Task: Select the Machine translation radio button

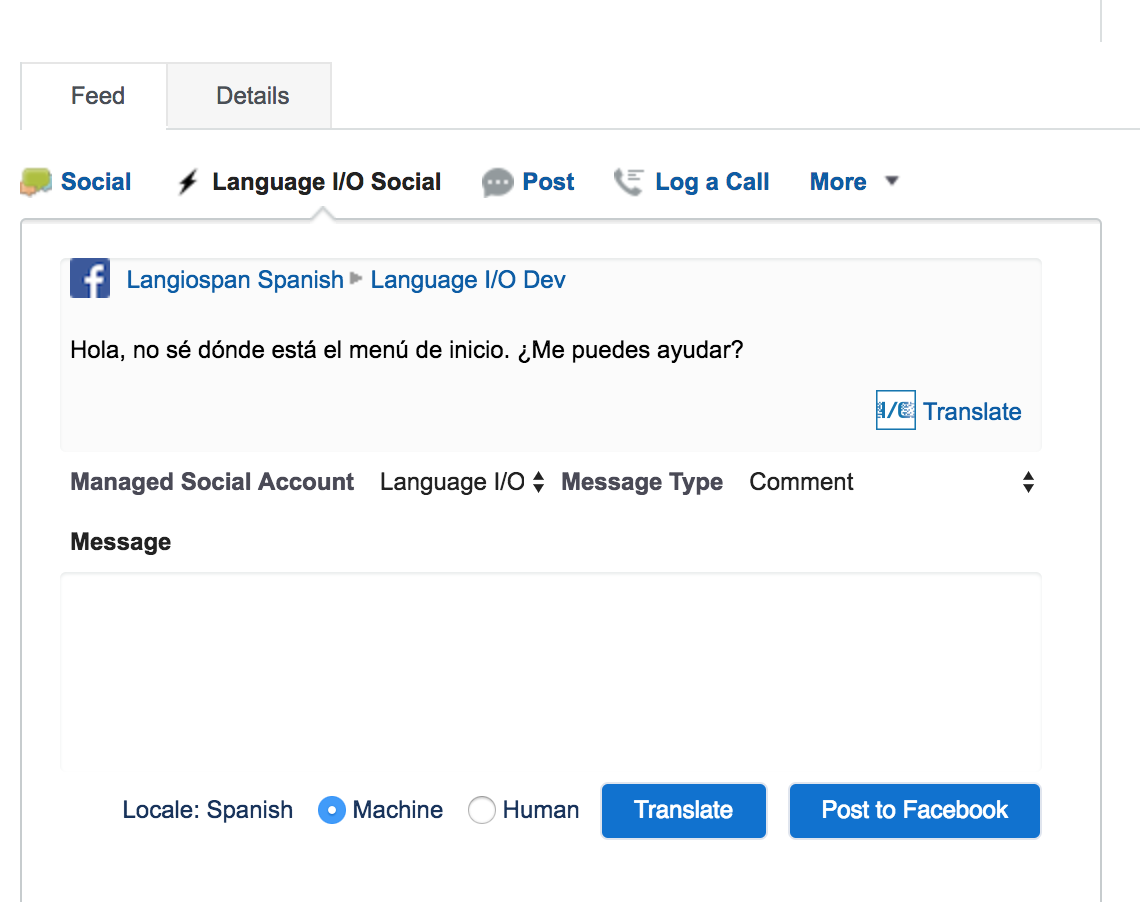Action: tap(332, 810)
